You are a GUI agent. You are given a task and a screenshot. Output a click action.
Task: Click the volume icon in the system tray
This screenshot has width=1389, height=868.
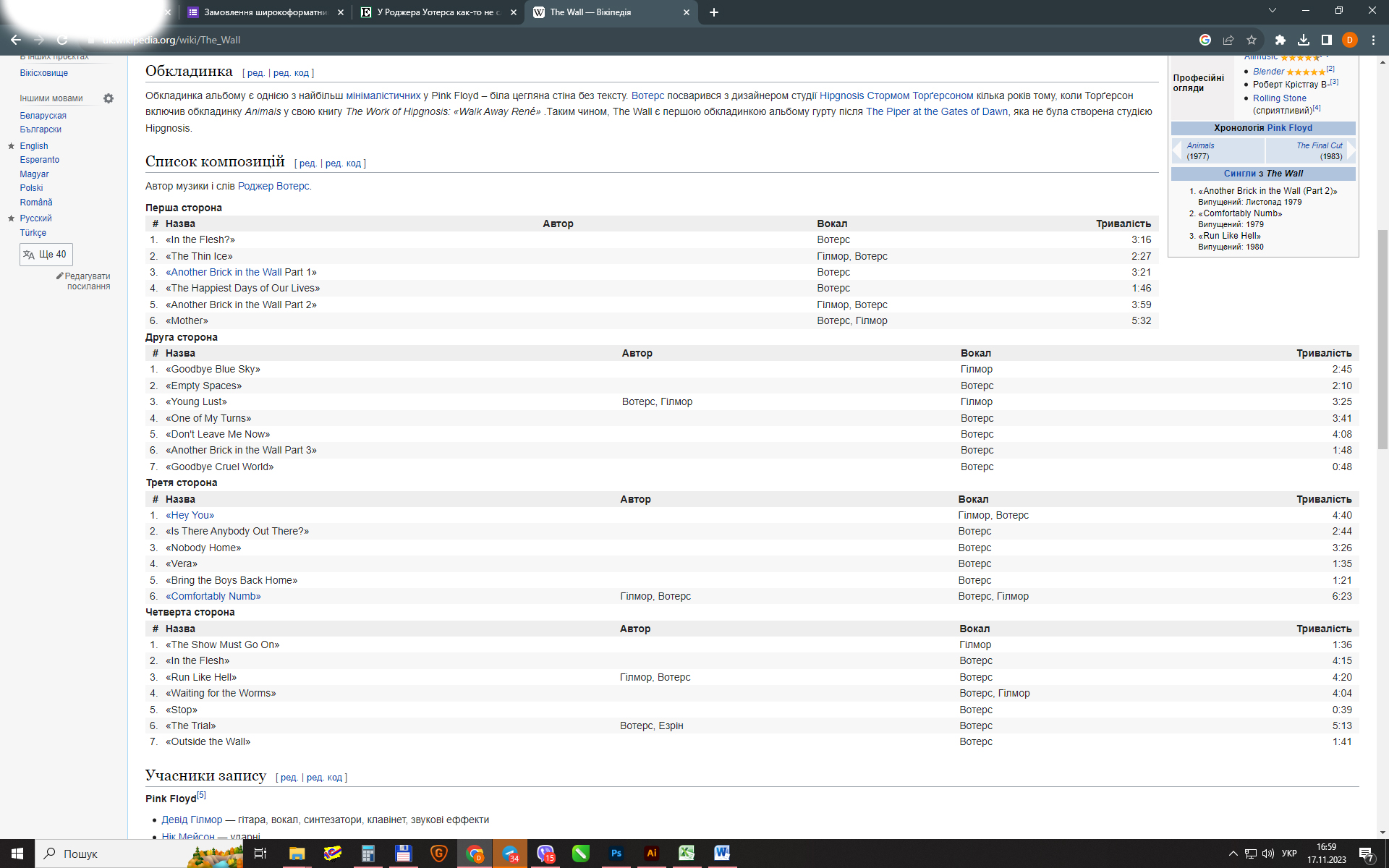(x=1268, y=854)
